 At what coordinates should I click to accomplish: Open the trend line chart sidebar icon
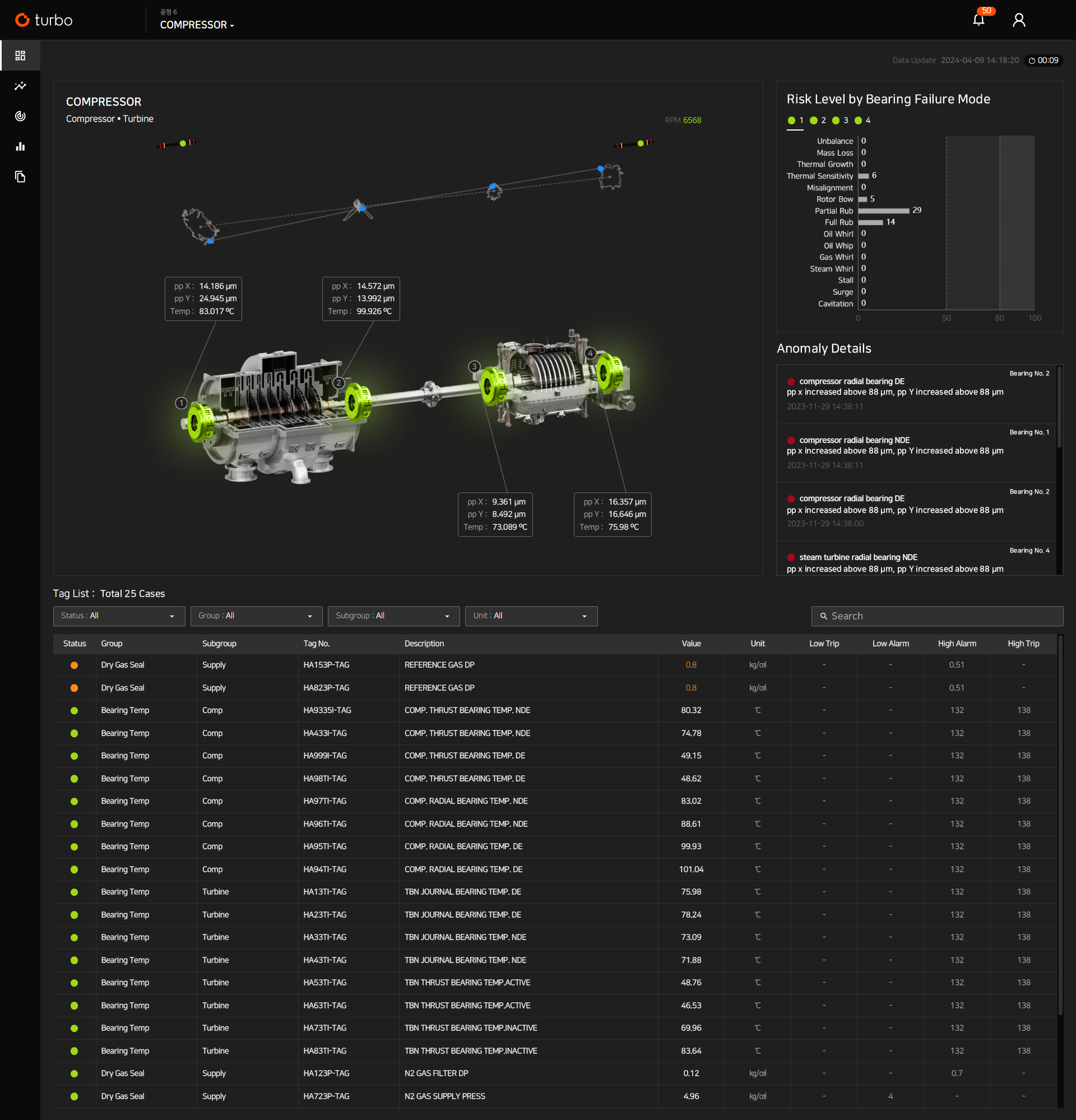click(x=20, y=86)
